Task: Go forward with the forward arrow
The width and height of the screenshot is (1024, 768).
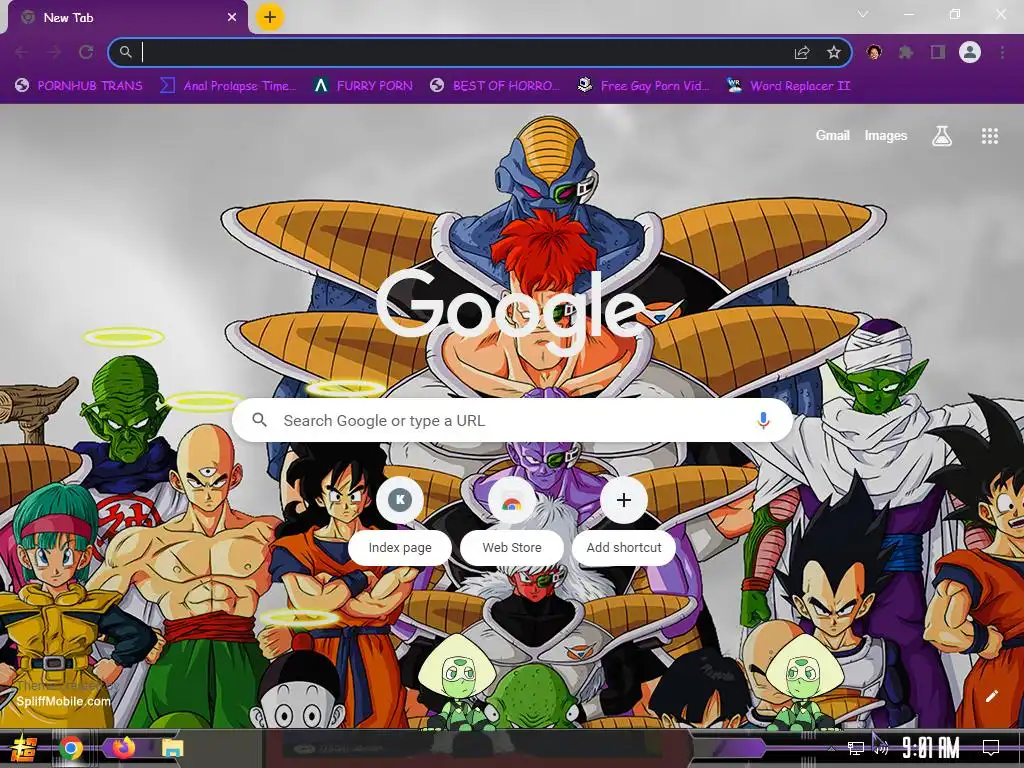Action: click(54, 52)
